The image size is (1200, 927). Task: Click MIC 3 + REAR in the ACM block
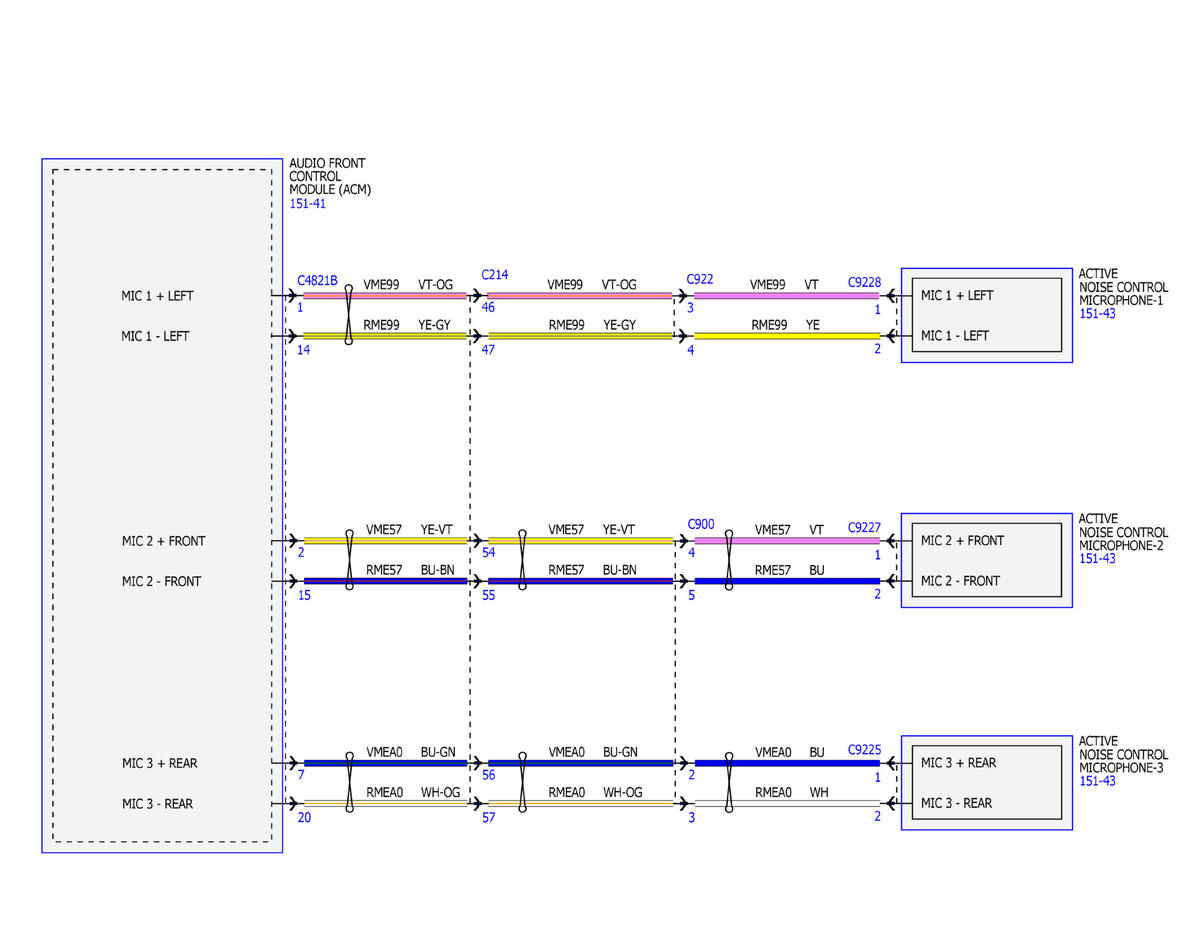click(x=159, y=763)
